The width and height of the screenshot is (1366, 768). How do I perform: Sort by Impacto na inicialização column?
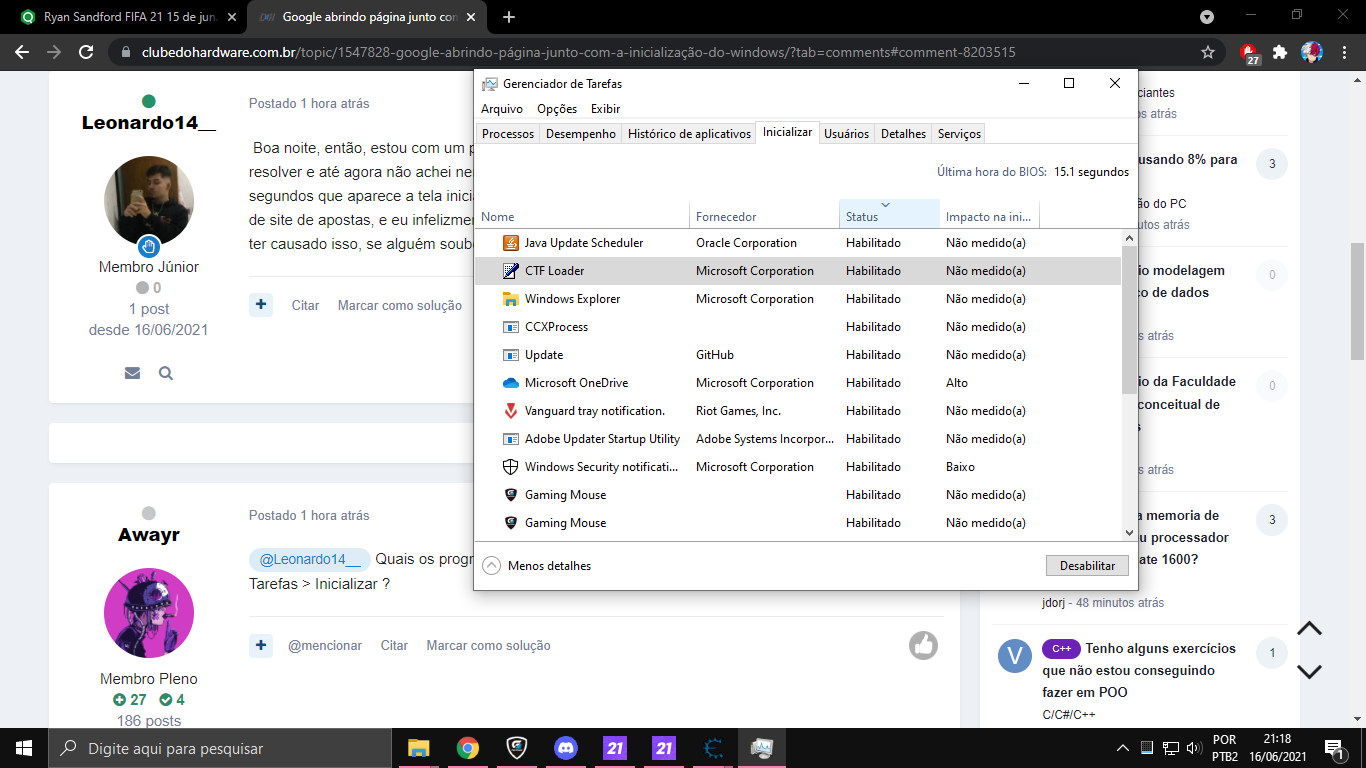[989, 214]
